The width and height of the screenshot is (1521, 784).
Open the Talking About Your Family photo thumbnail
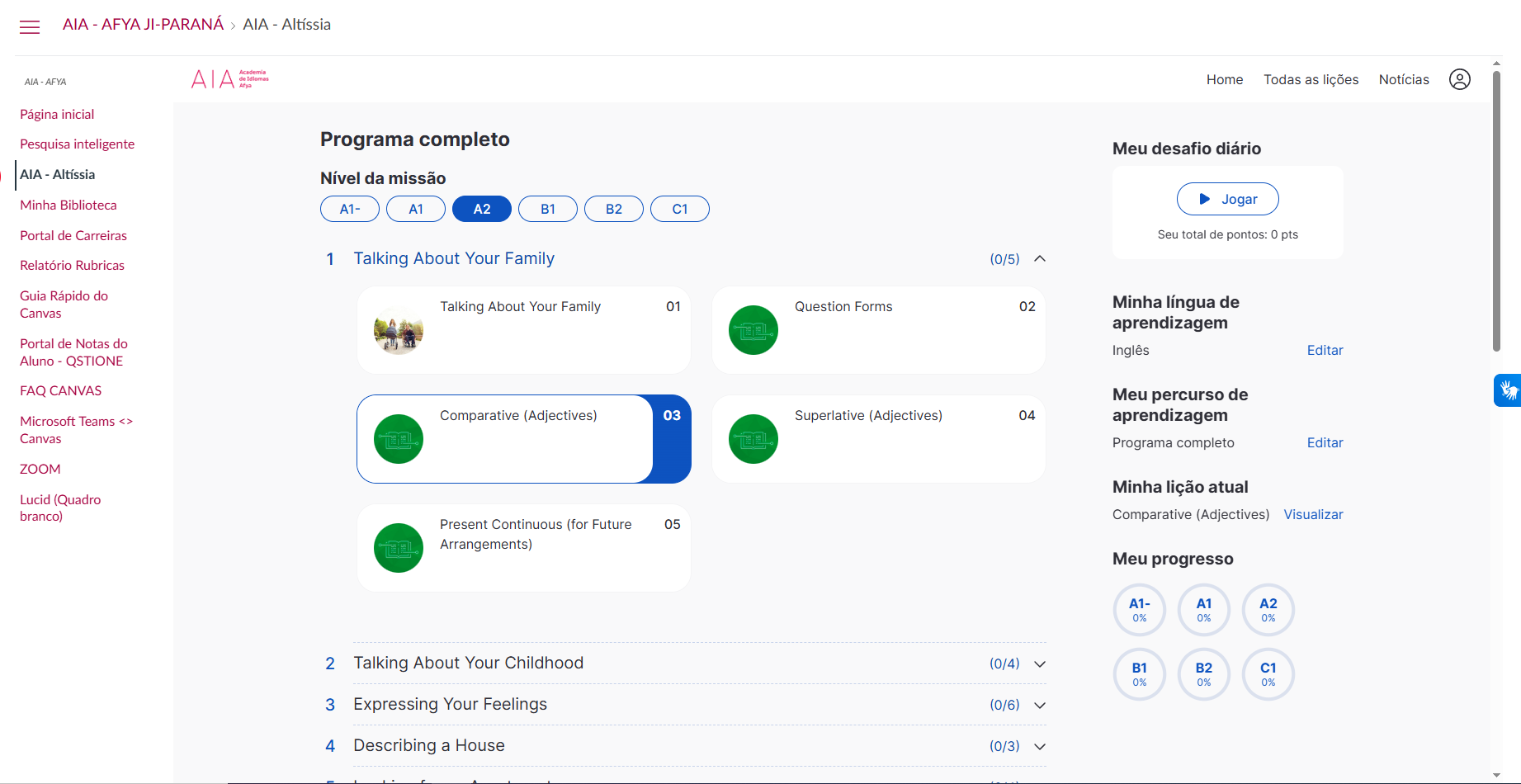pyautogui.click(x=399, y=330)
